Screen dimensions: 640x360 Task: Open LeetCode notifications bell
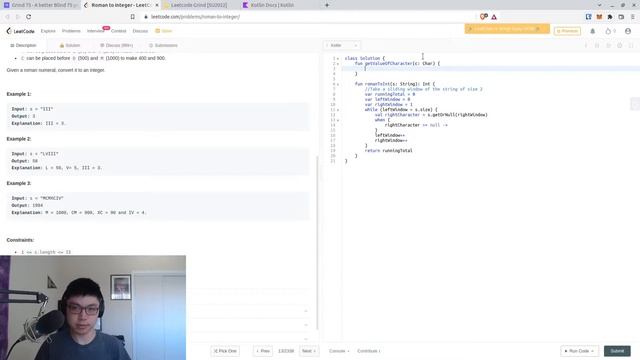593,31
